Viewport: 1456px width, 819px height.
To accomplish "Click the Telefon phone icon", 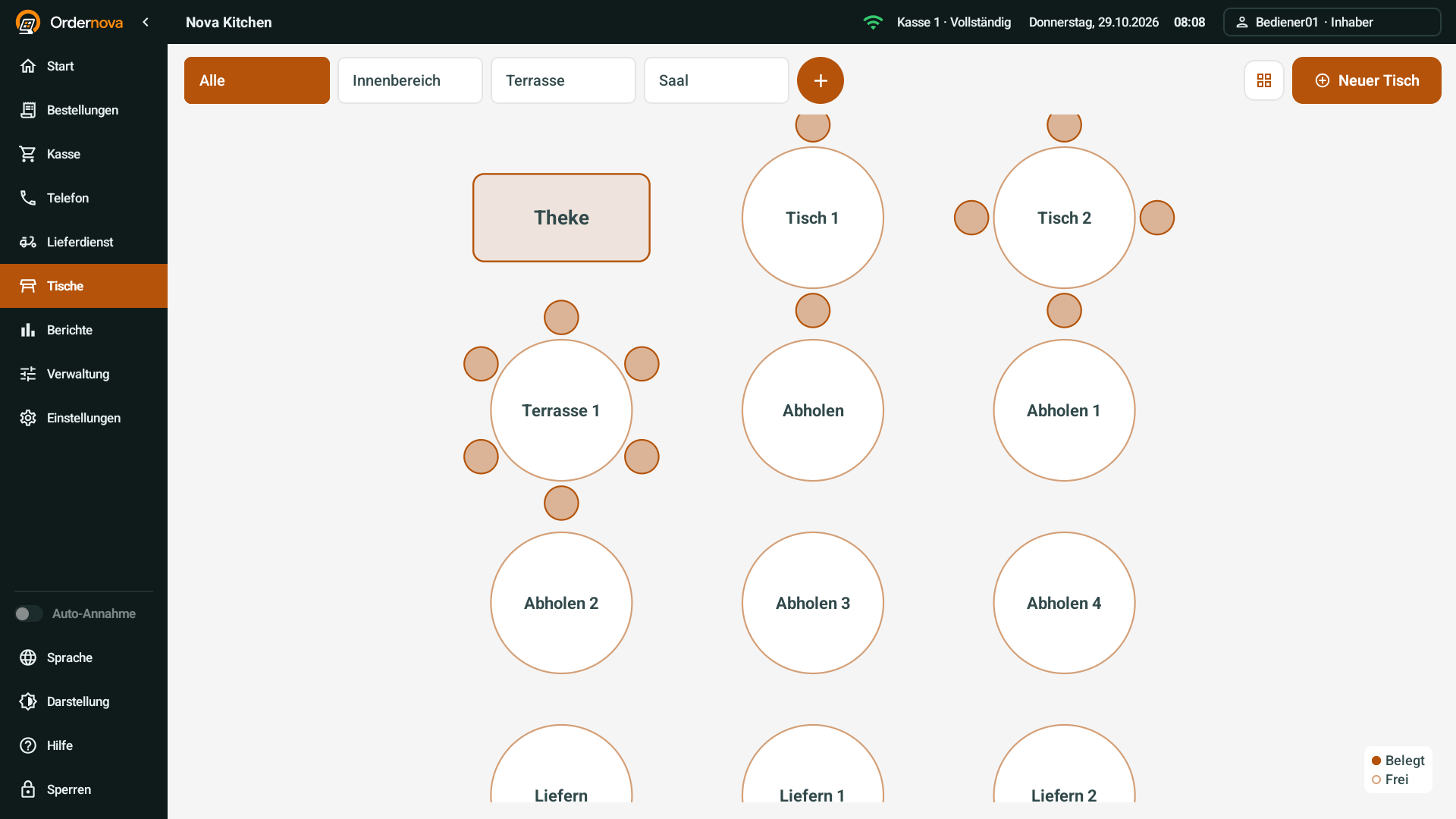I will [28, 198].
